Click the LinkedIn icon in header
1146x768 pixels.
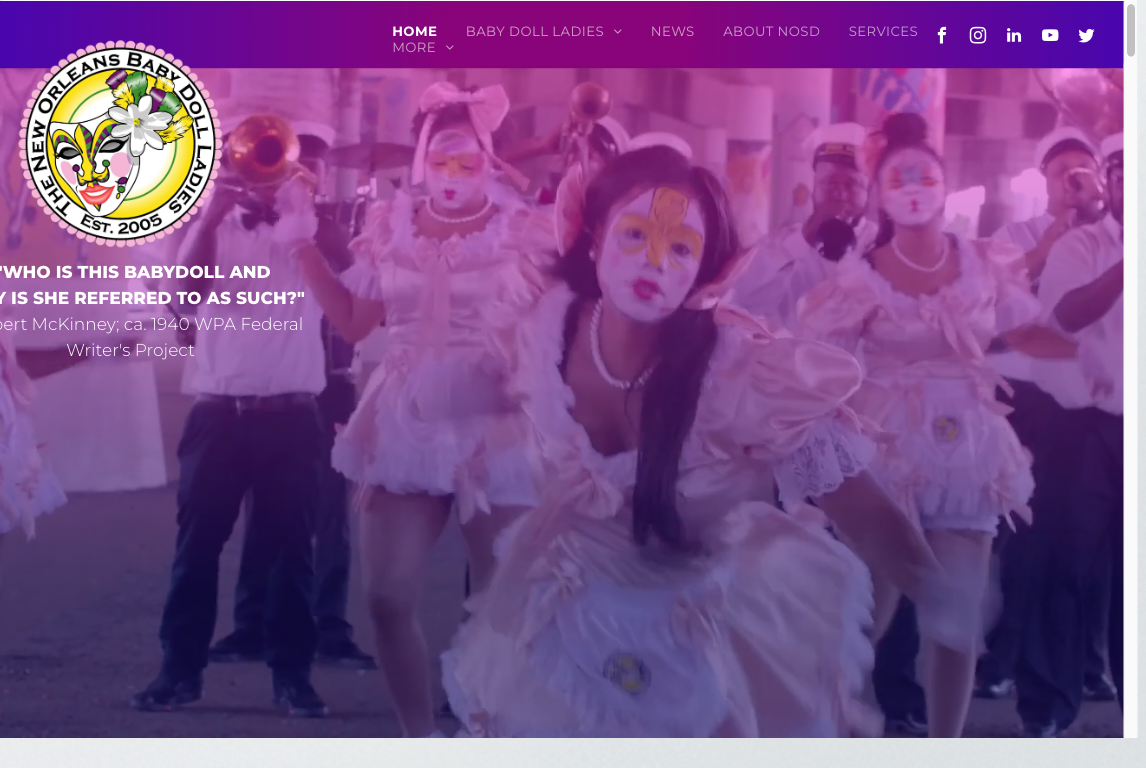pyautogui.click(x=1014, y=36)
